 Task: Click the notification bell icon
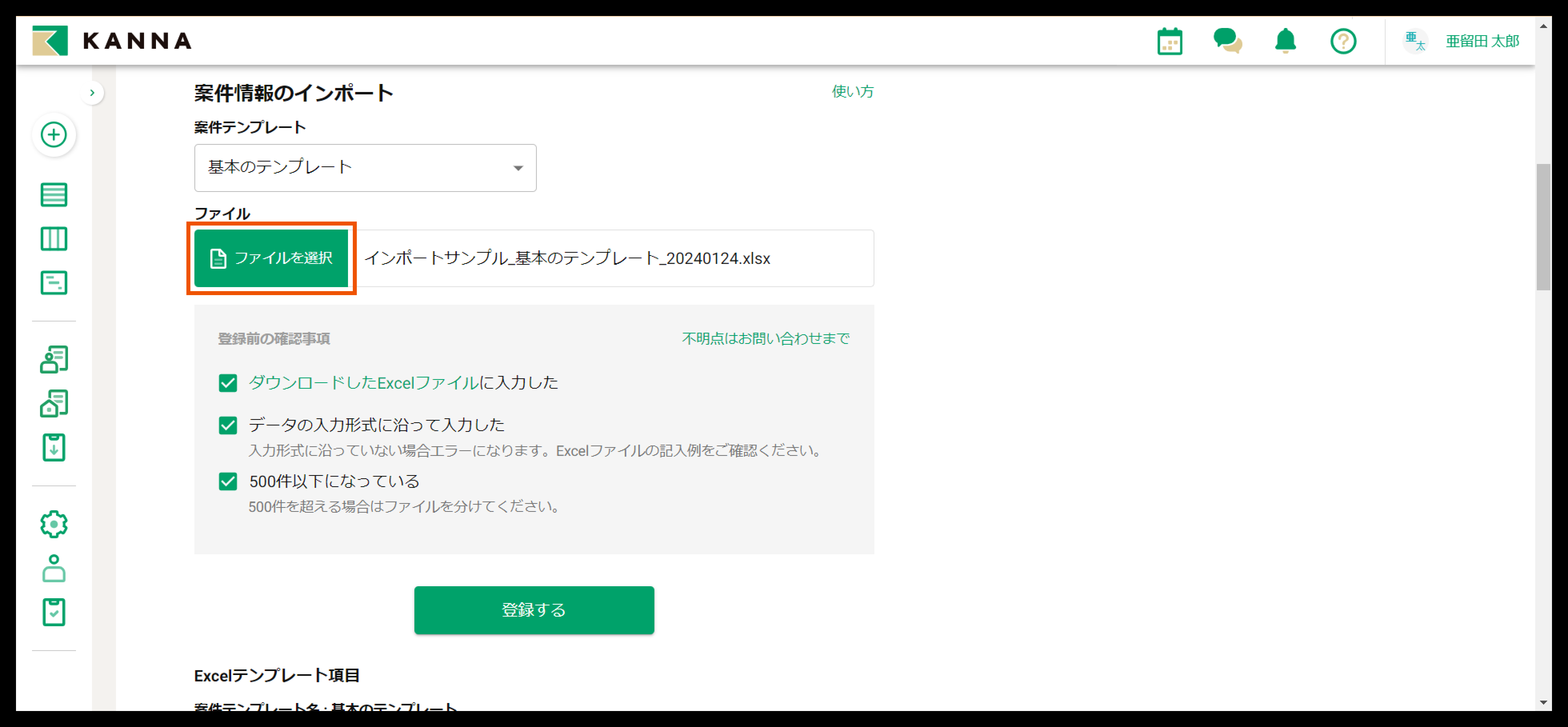1285,41
